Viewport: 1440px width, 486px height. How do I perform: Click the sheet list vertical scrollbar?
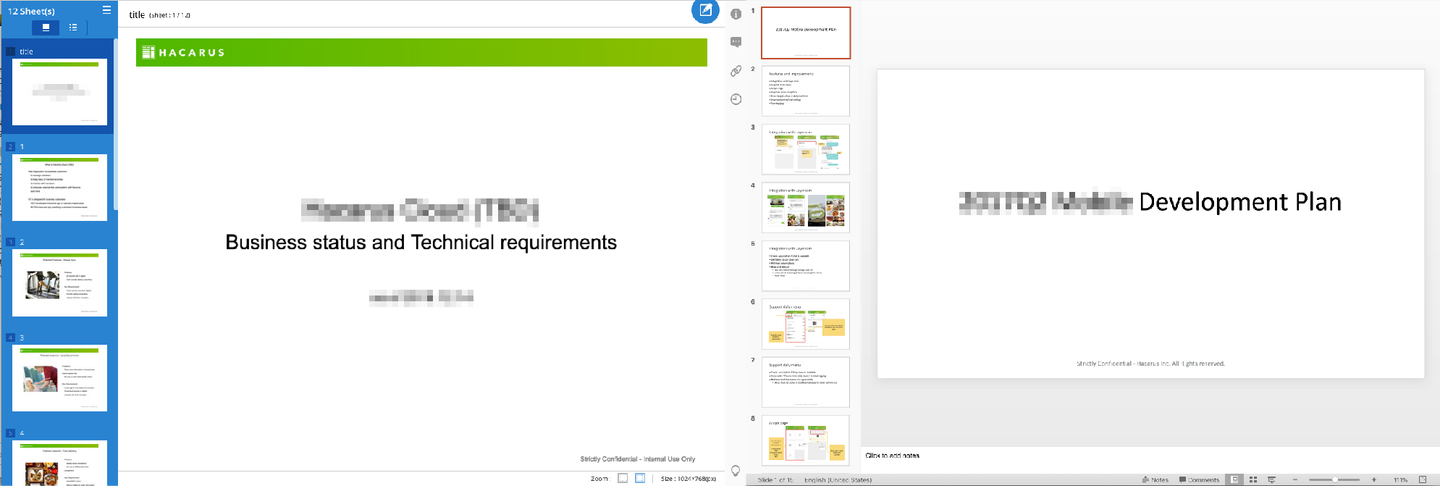[115, 125]
